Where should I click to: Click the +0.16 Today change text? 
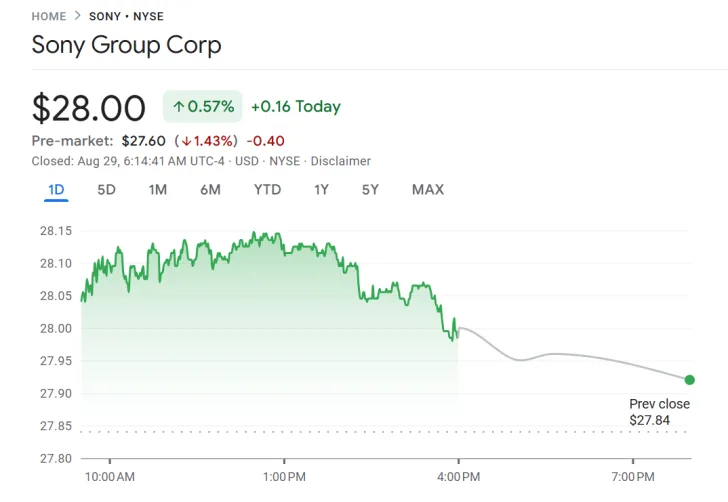296,107
